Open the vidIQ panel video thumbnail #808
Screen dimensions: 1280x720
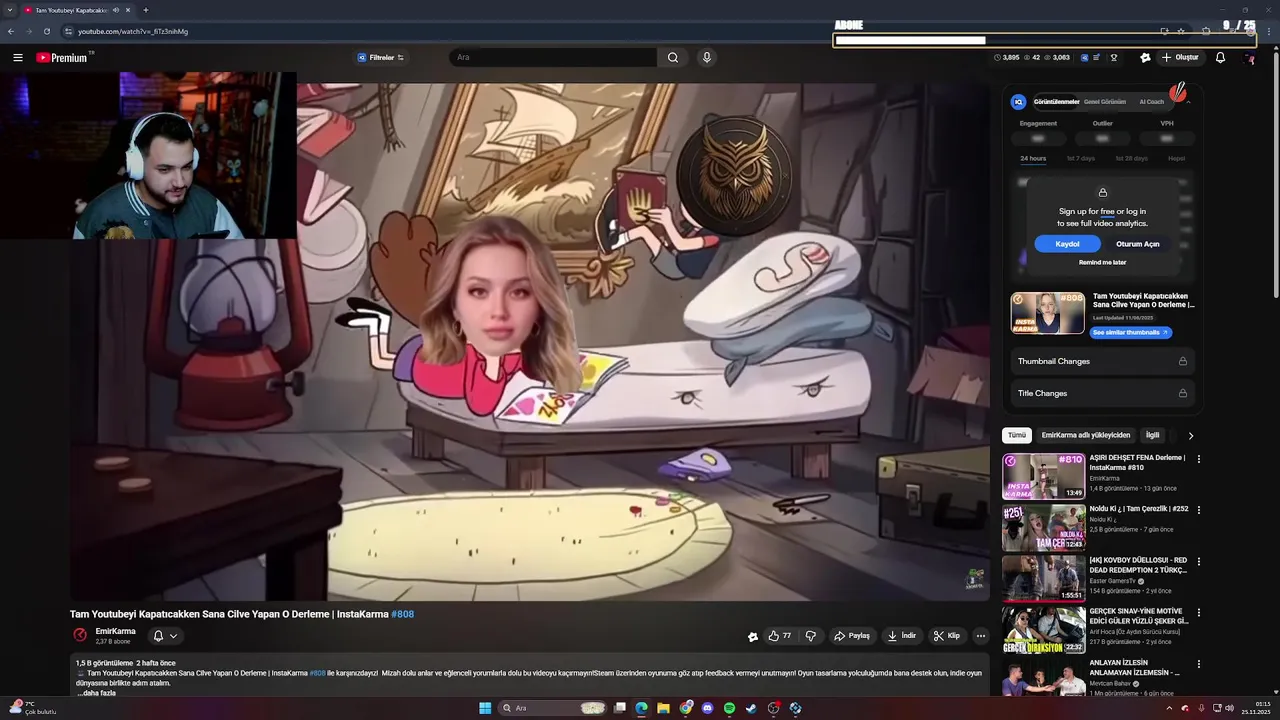click(1047, 314)
